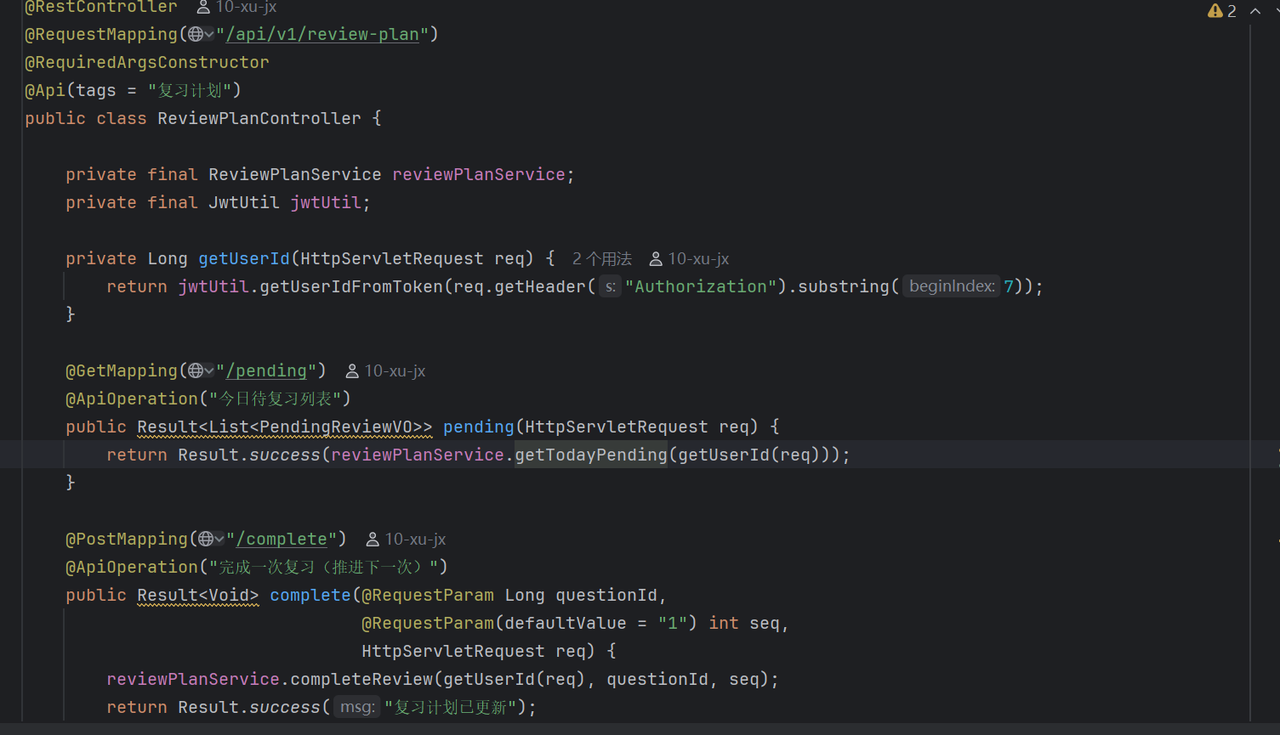Screen dimensions: 1280x735
Task: Click the 'msg:' parameter hint
Action: [x=357, y=707]
